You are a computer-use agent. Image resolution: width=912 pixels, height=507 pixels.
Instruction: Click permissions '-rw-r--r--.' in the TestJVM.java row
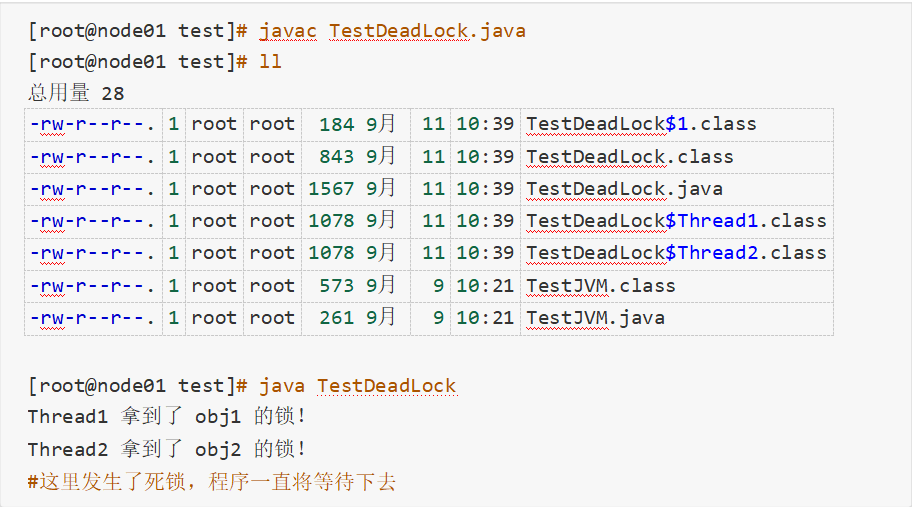coord(92,318)
